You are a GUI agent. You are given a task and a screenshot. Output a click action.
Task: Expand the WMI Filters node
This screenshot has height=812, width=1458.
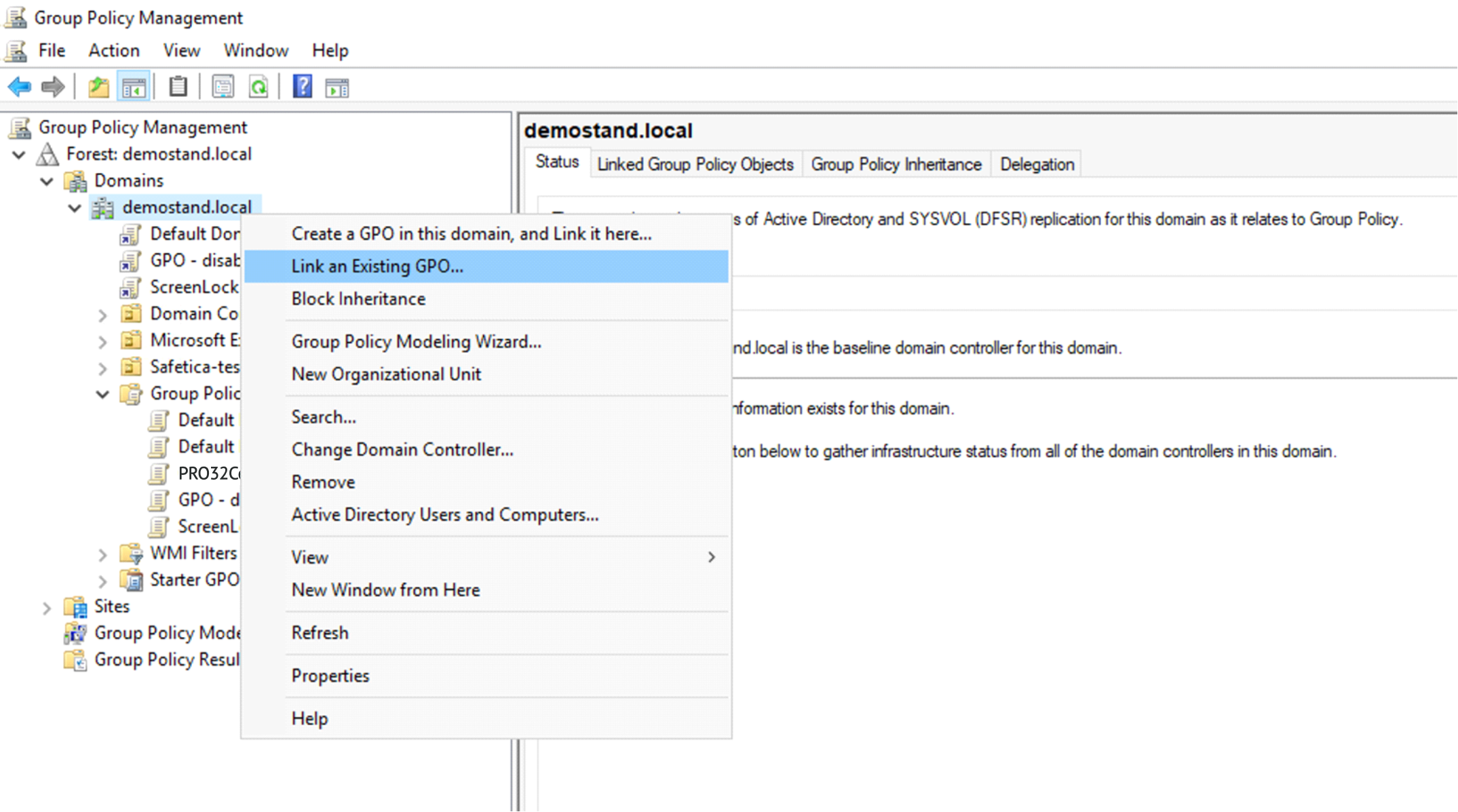tap(102, 555)
